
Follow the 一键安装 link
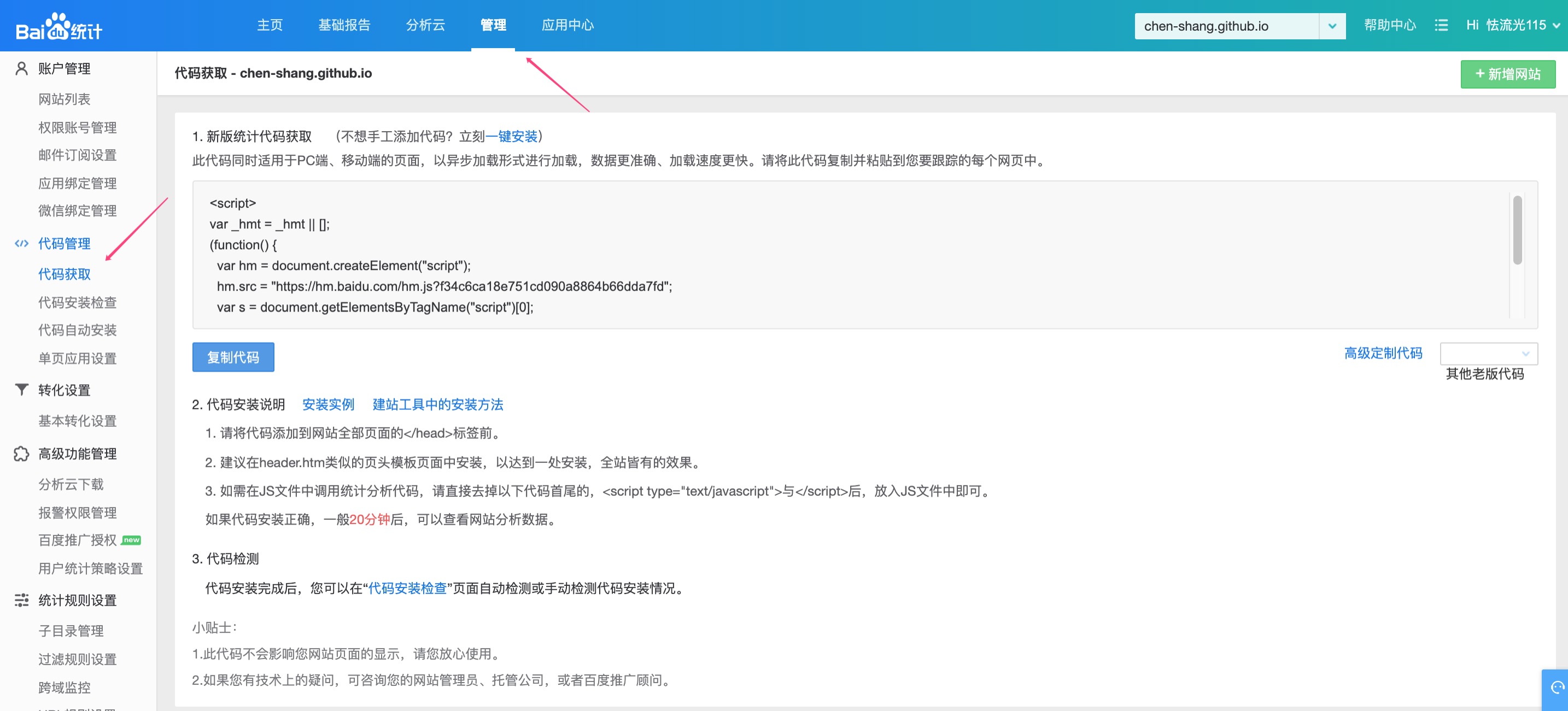click(511, 136)
